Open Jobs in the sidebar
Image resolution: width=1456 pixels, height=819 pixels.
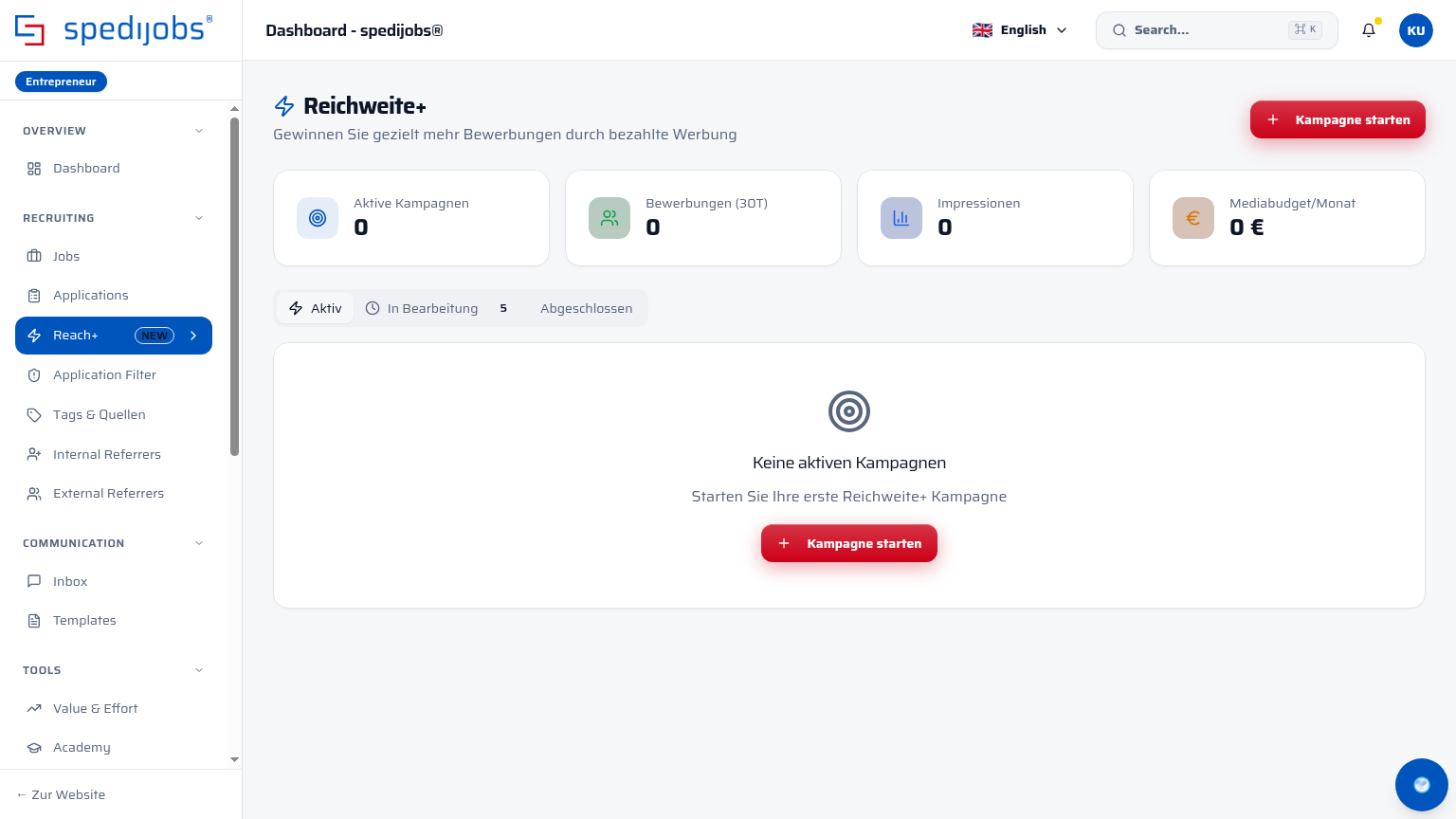(x=114, y=256)
